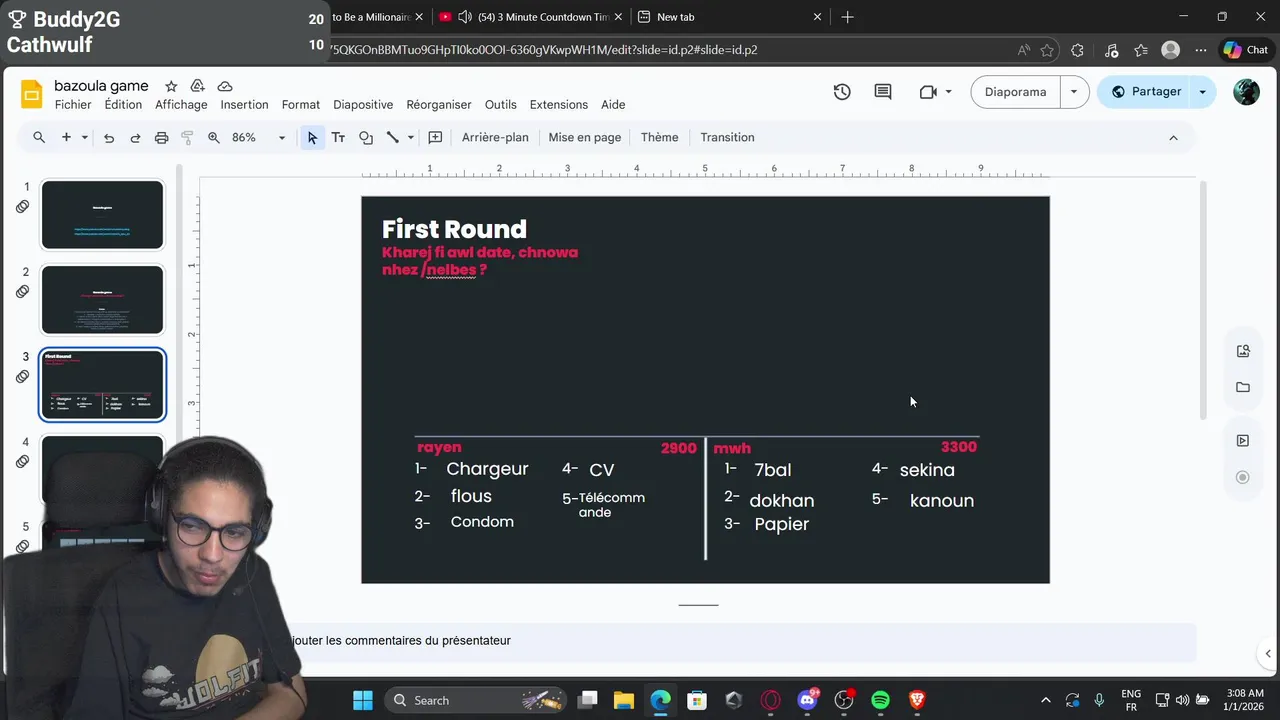Open the menu search magnifier tool

pos(39,137)
